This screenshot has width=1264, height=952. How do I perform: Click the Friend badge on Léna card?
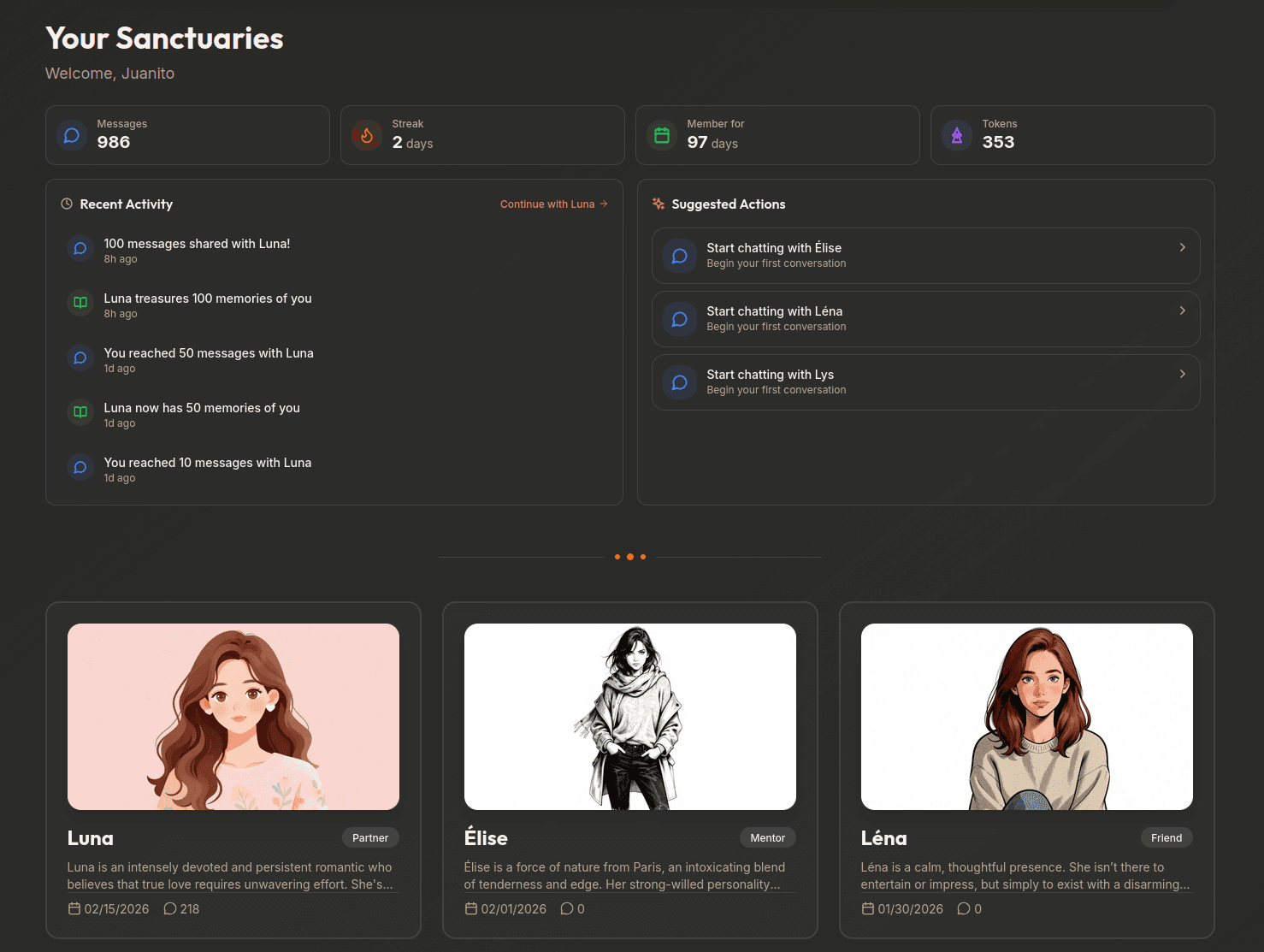tap(1167, 838)
